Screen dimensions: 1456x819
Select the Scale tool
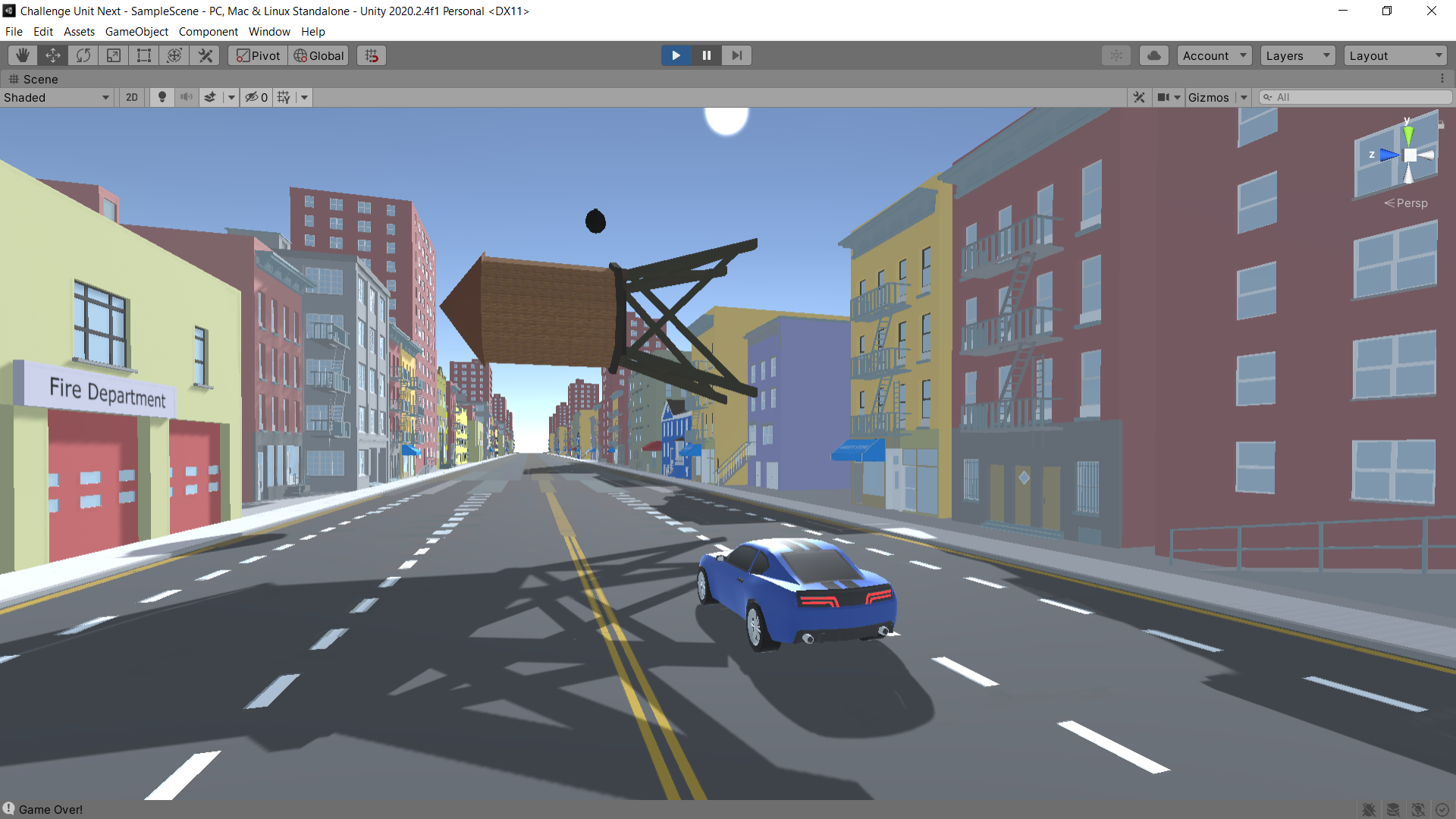114,55
